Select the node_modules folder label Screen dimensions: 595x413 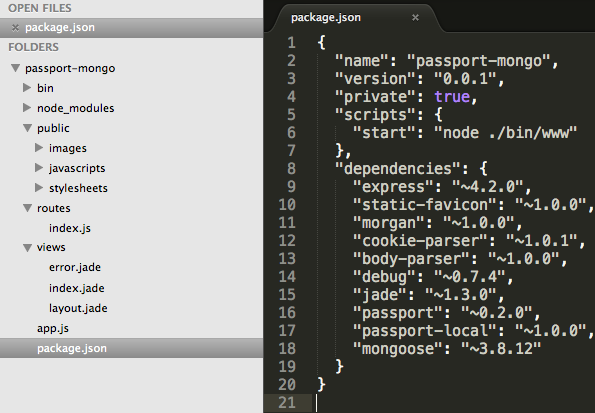point(76,108)
